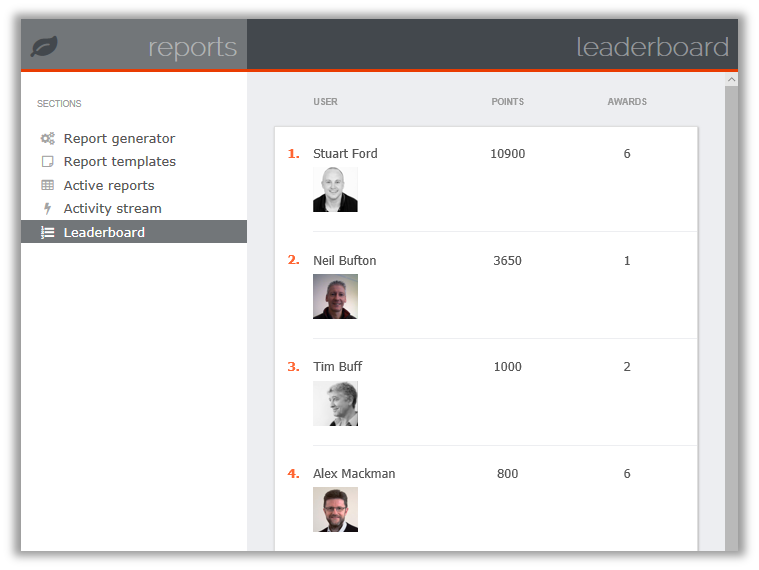
Task: Click the scrollbar up arrow
Action: [731, 79]
